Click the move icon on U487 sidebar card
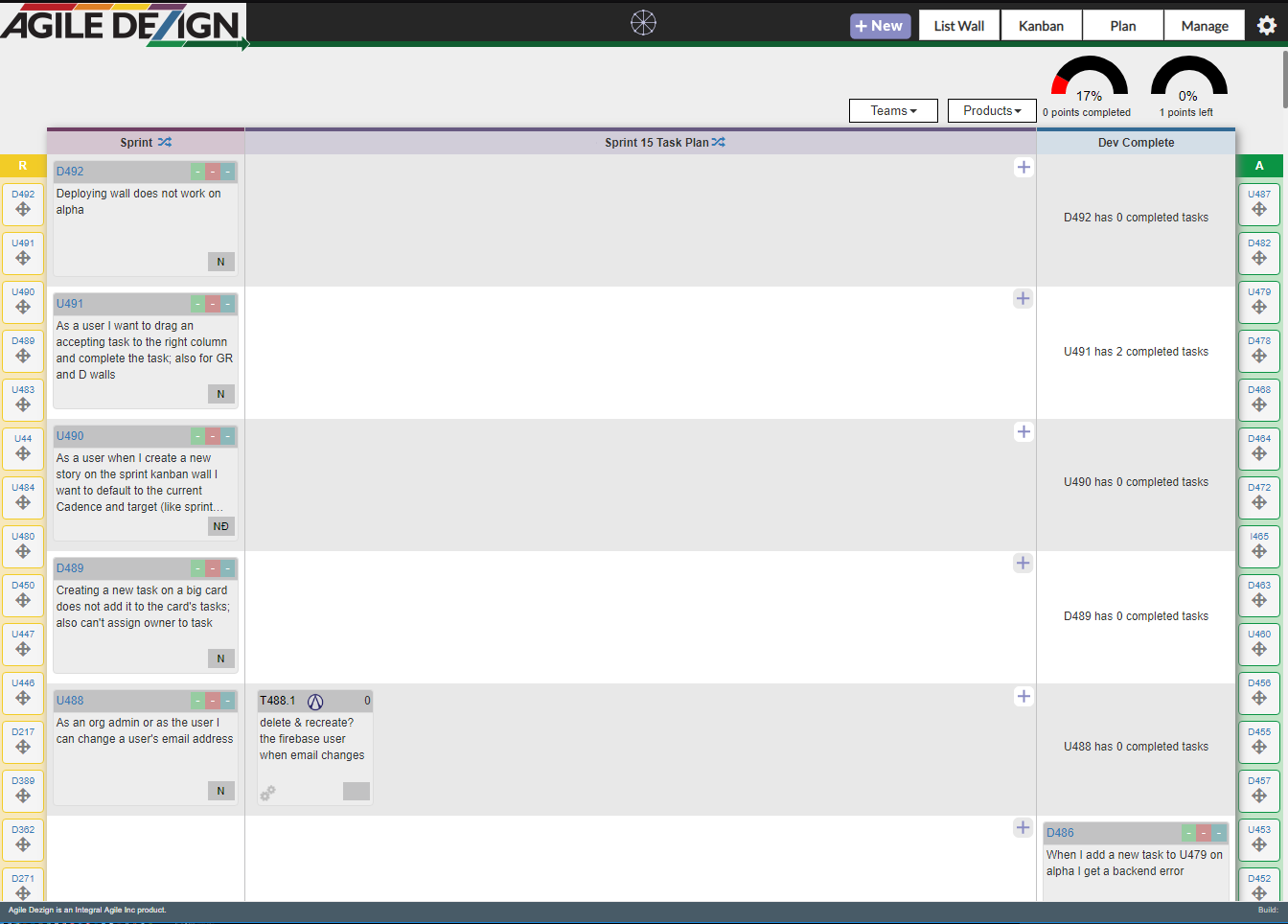Image resolution: width=1288 pixels, height=924 pixels. (1259, 210)
